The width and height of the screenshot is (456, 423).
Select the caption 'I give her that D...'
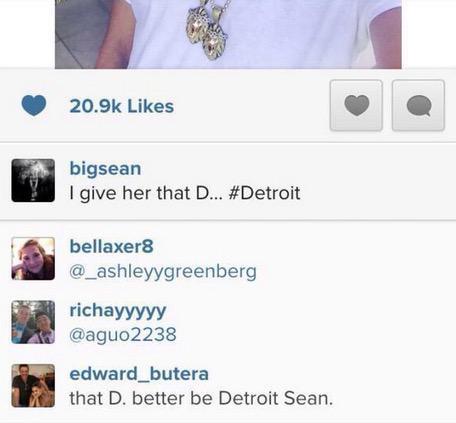(x=145, y=193)
